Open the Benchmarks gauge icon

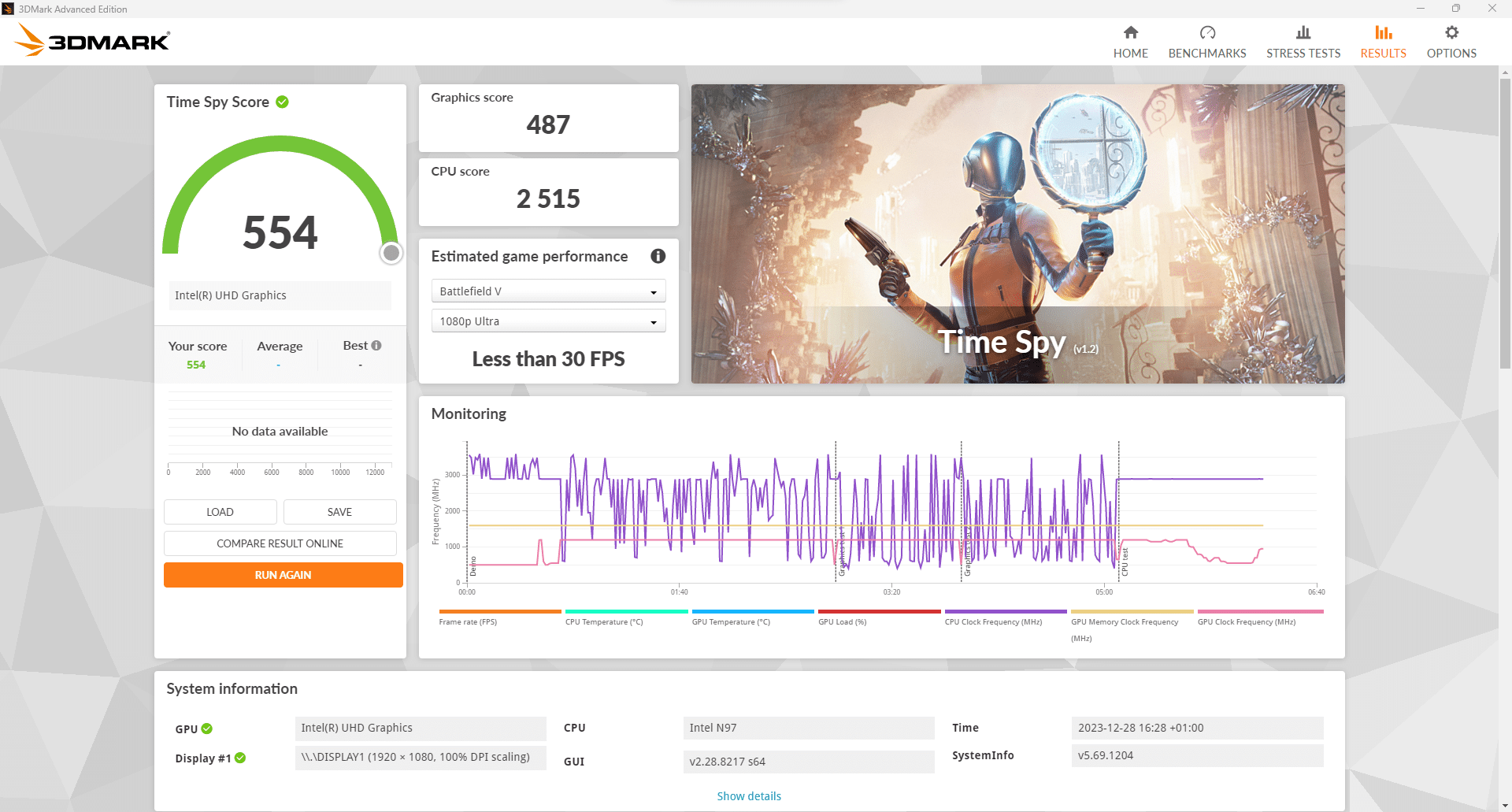pos(1206,32)
